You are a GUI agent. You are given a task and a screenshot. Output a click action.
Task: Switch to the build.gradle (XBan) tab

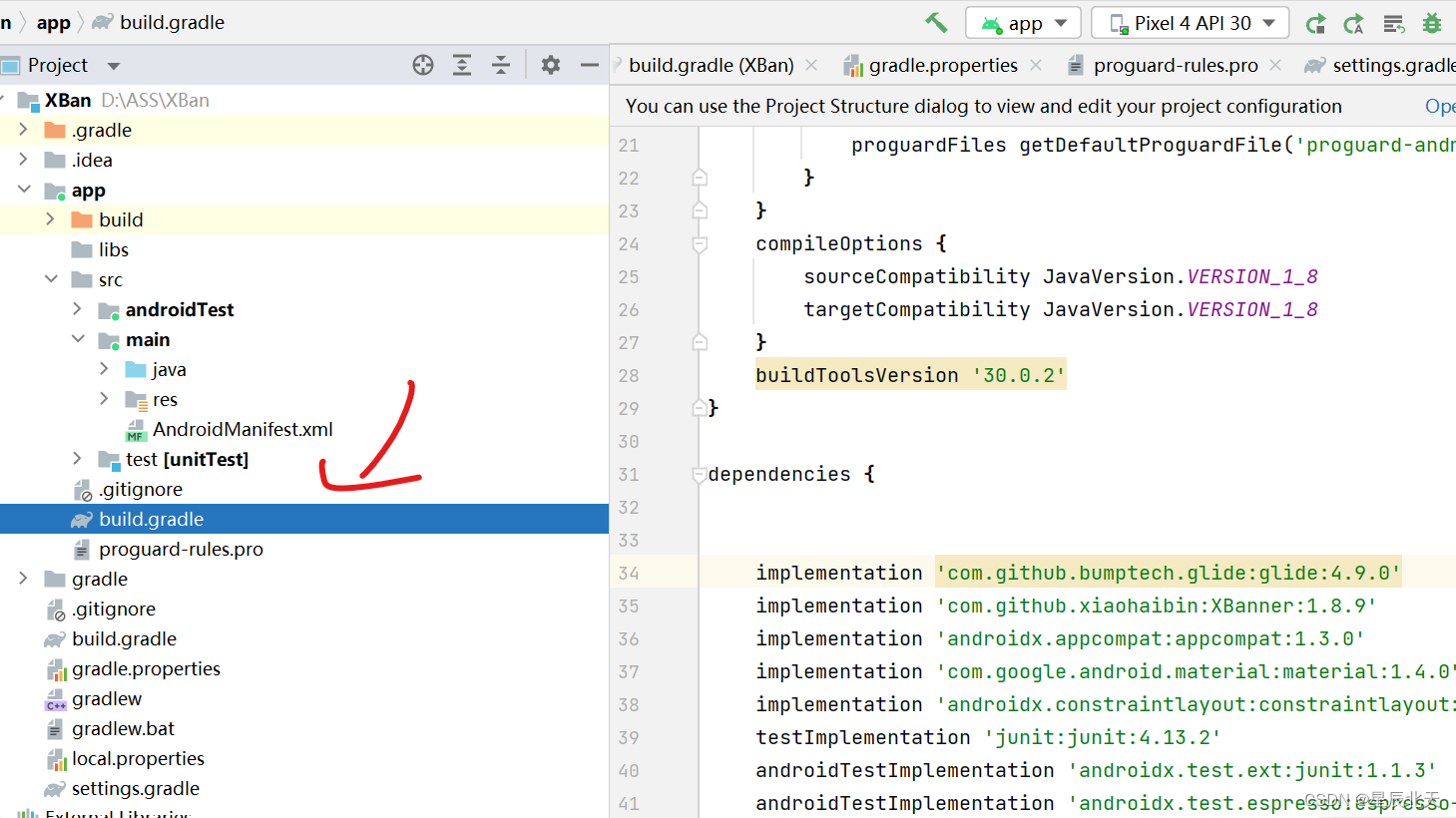point(712,65)
